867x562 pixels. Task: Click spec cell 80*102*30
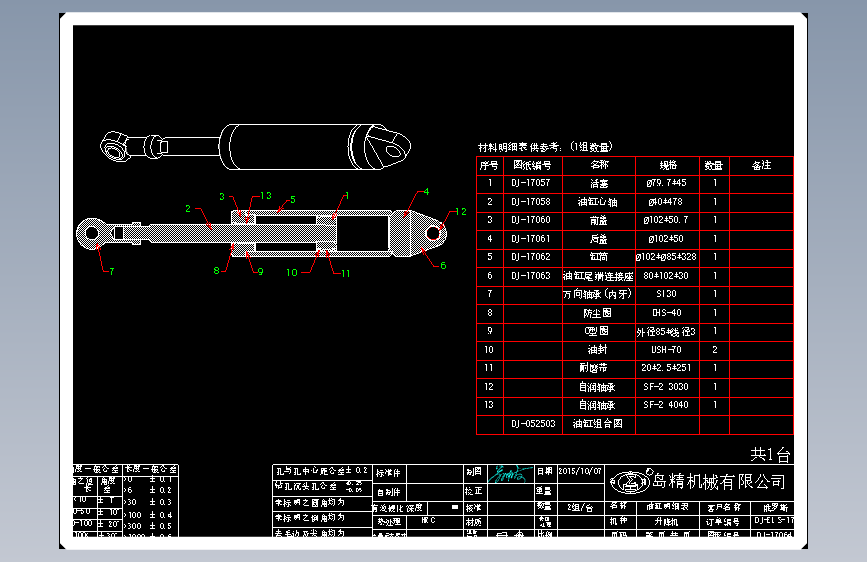tap(666, 275)
